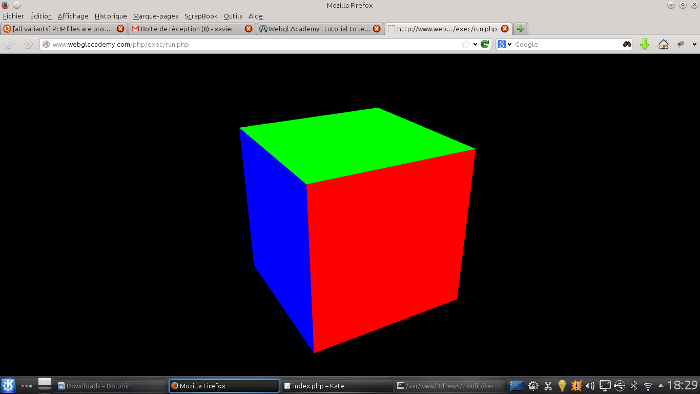Click the back navigation arrow

tap(9, 44)
